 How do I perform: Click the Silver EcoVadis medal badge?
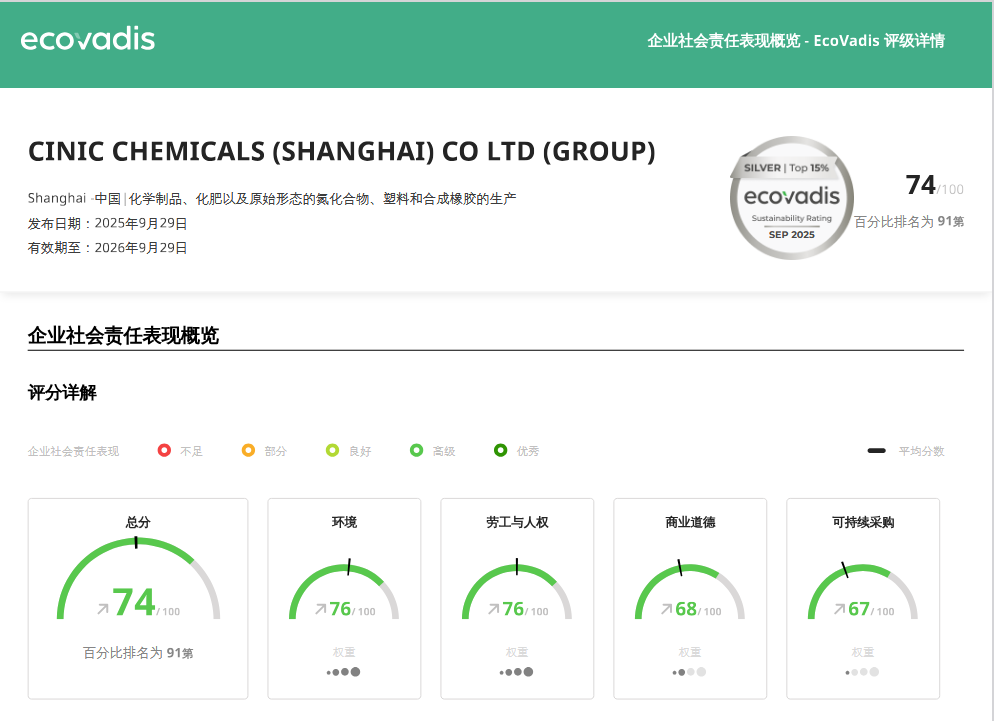coord(792,198)
